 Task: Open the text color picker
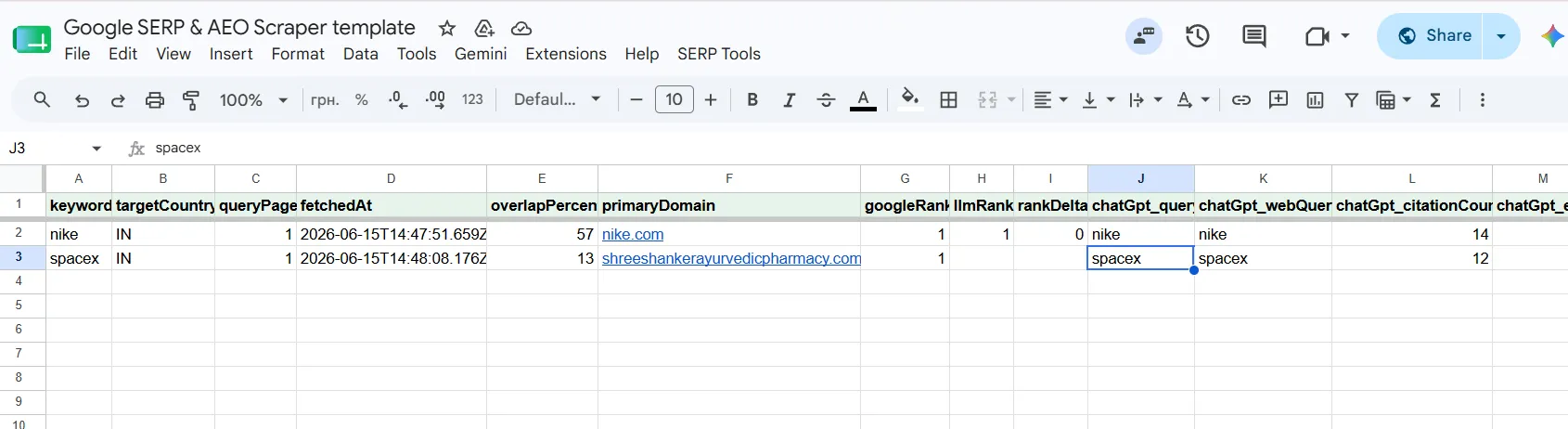(x=863, y=100)
